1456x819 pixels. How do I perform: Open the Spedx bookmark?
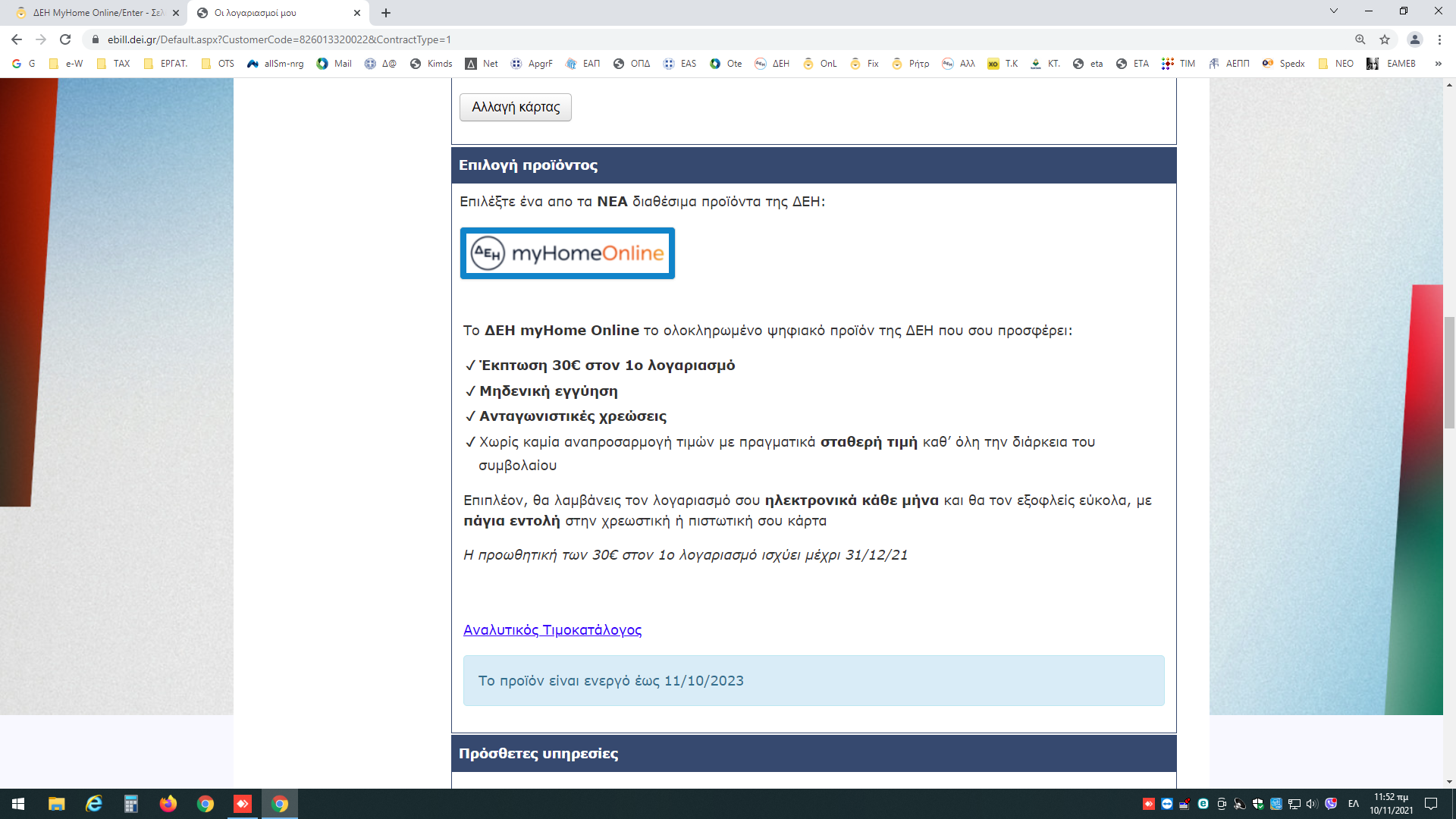tap(1283, 64)
